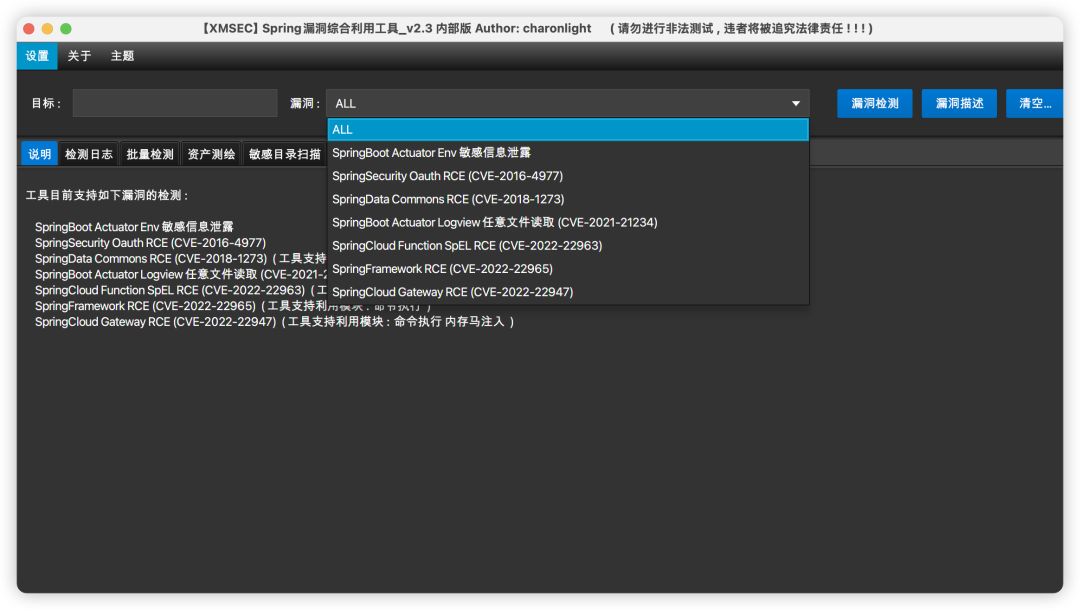The height and width of the screenshot is (610, 1080).
Task: Click the 漏洞检测 button
Action: tap(875, 103)
